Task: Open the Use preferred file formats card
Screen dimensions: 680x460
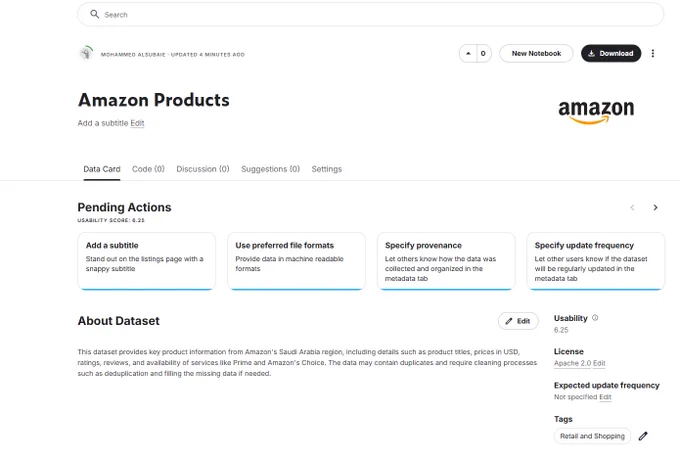Action: pyautogui.click(x=296, y=261)
